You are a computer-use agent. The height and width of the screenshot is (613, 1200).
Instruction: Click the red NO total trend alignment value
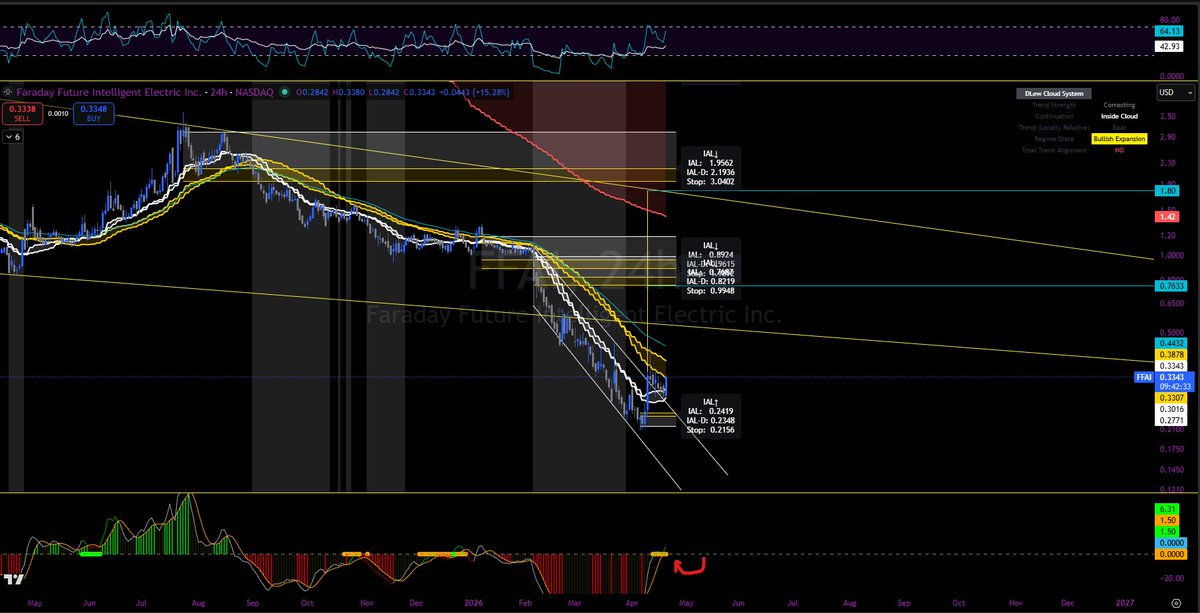pos(1119,150)
